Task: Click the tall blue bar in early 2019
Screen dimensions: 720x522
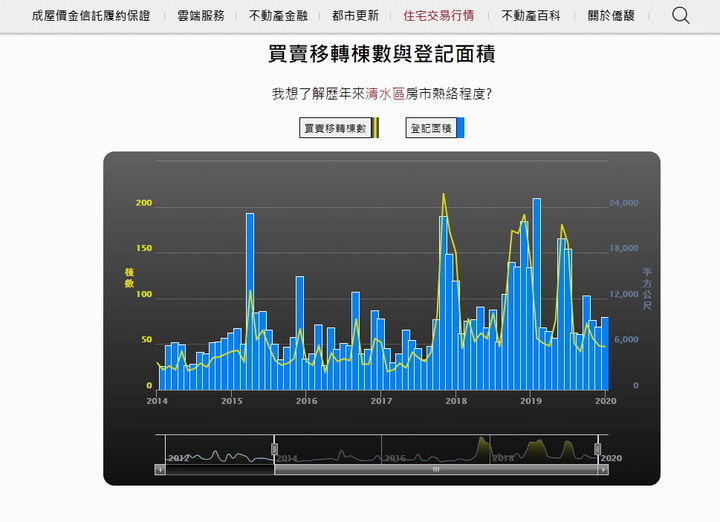Action: pos(537,294)
